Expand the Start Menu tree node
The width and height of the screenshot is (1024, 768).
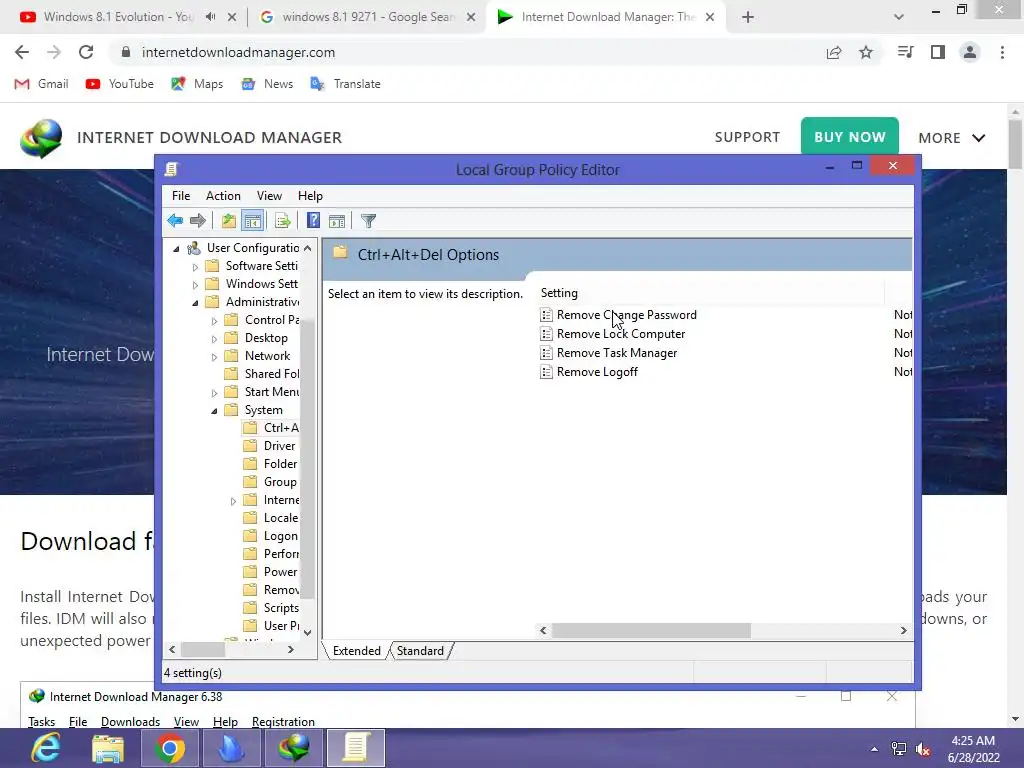tap(214, 392)
